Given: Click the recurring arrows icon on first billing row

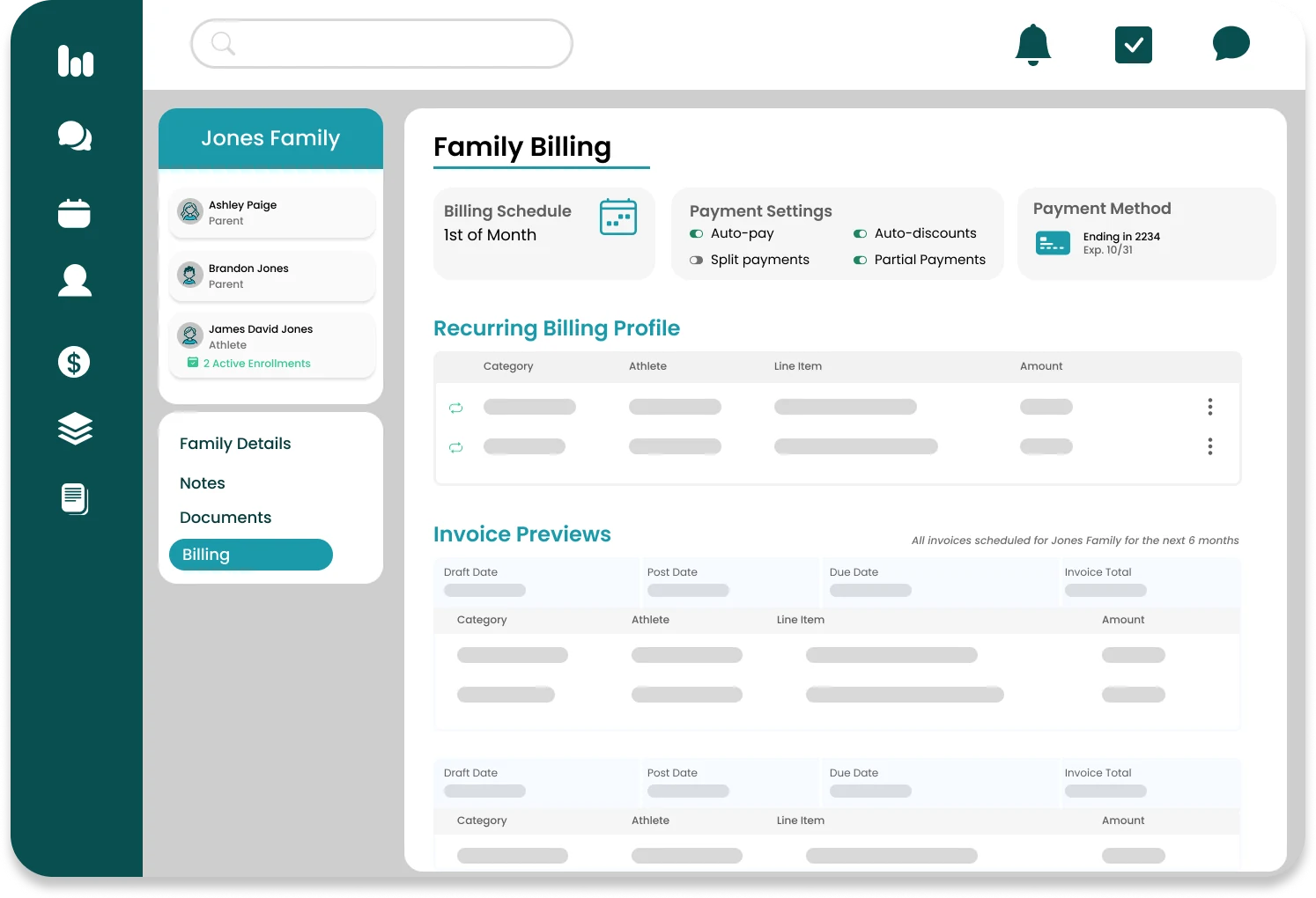Looking at the screenshot, I should point(455,408).
